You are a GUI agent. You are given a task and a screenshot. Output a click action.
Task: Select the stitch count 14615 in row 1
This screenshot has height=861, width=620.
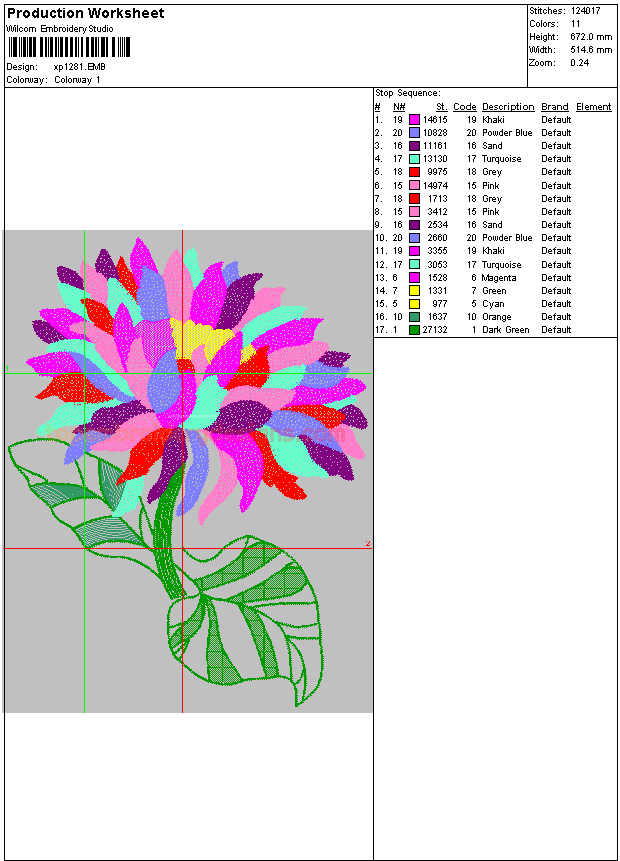(435, 120)
